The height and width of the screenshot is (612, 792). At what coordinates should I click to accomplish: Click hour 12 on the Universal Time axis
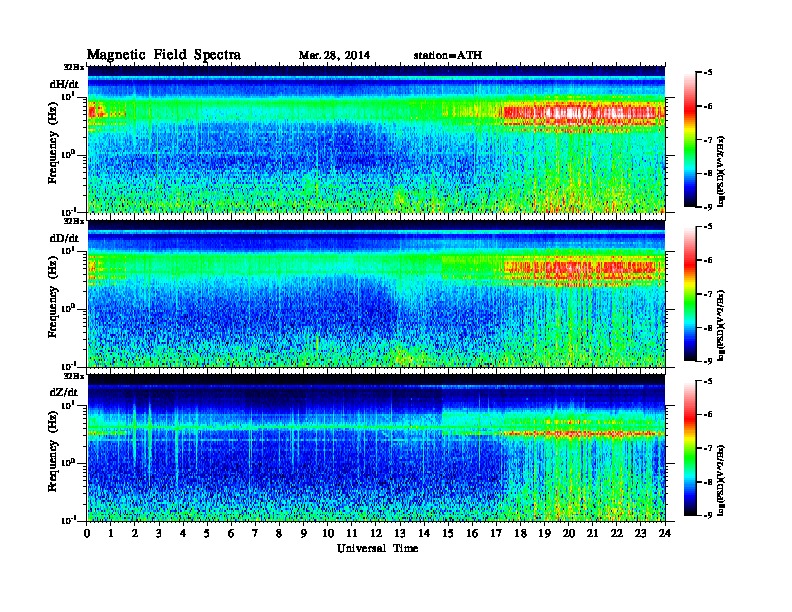(376, 533)
